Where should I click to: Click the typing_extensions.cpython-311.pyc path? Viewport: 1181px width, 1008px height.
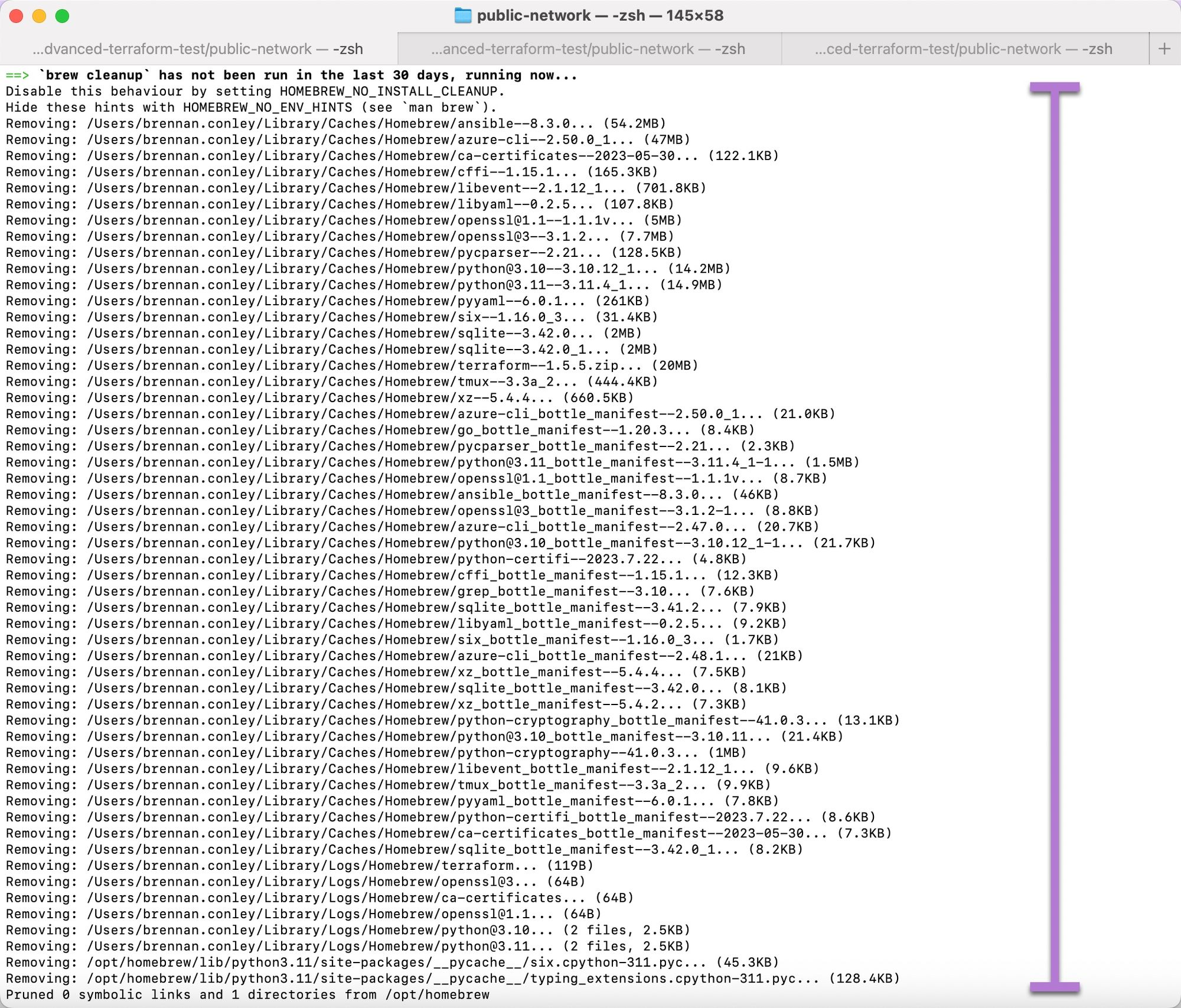[x=663, y=978]
